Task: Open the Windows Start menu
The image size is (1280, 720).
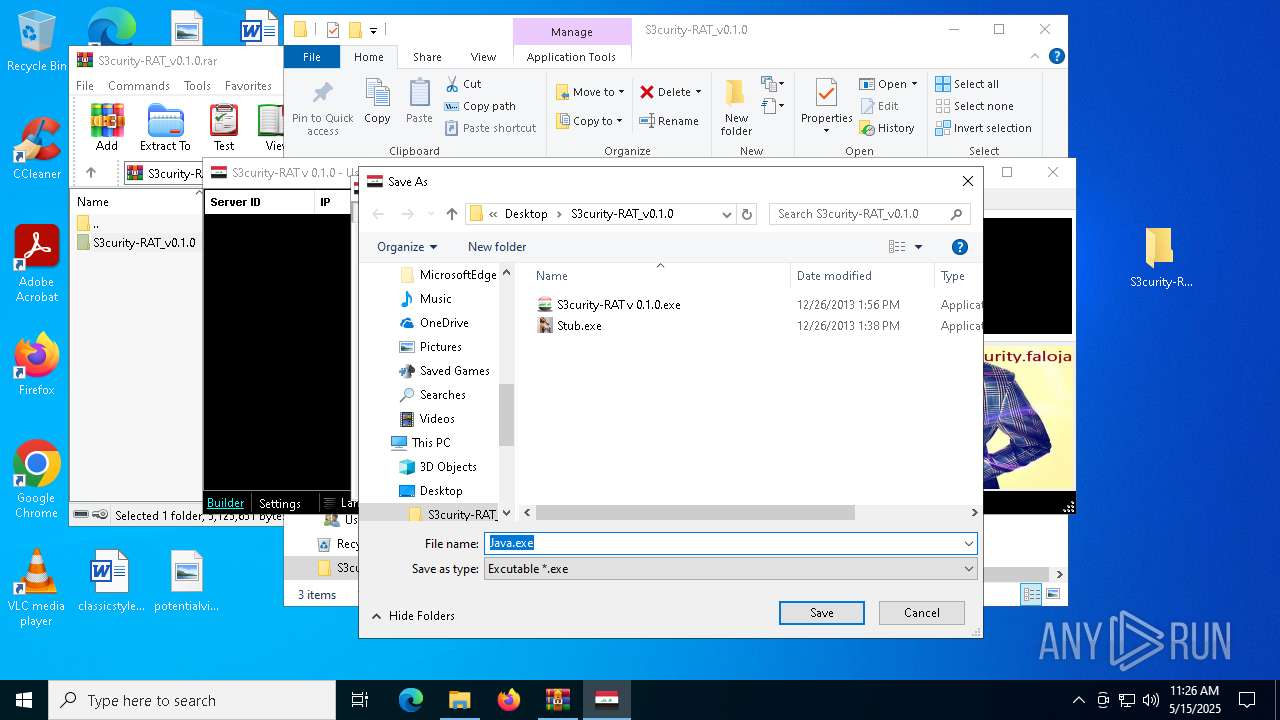Action: coord(24,700)
